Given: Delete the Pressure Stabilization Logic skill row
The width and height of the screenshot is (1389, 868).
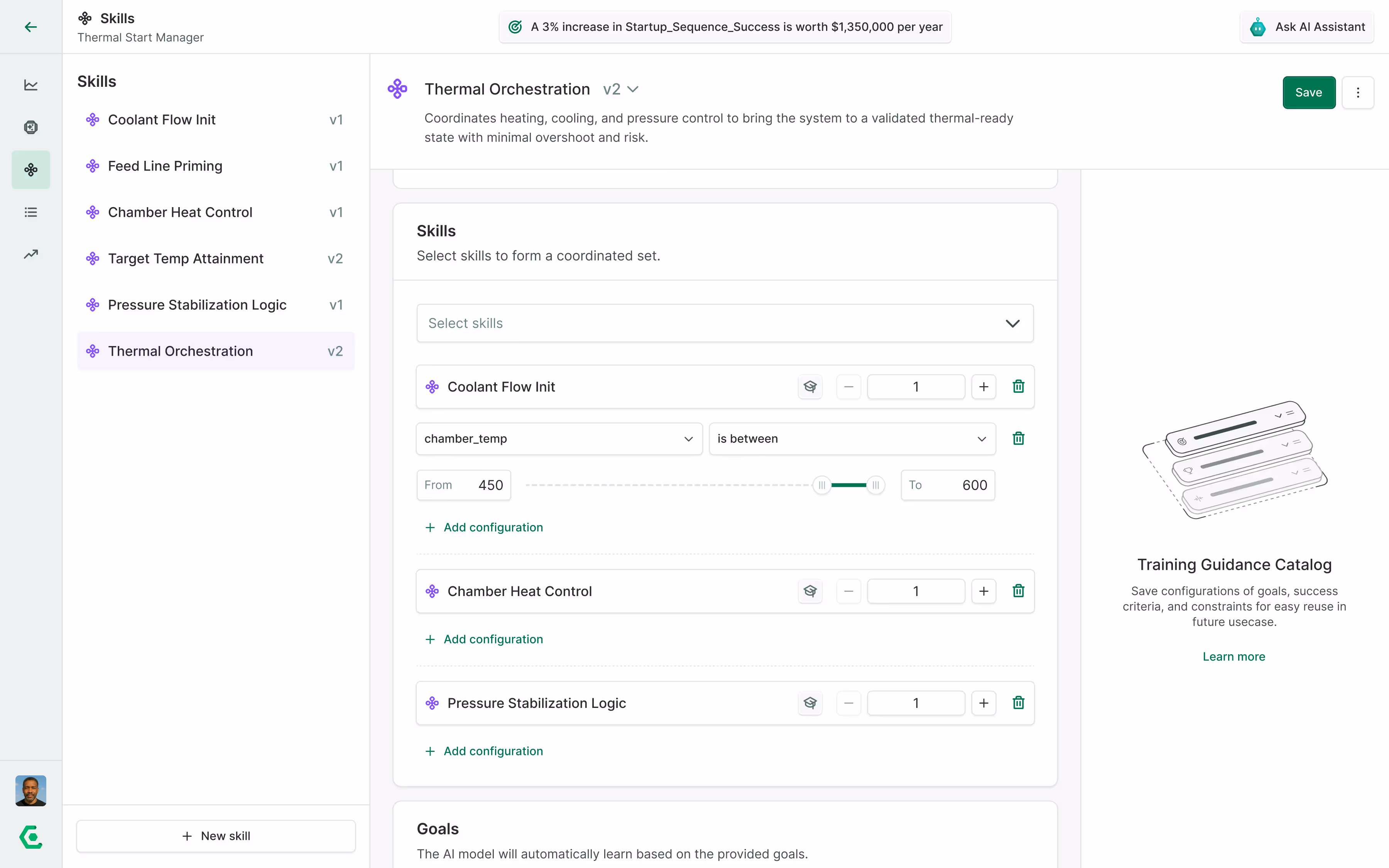Looking at the screenshot, I should [1018, 703].
